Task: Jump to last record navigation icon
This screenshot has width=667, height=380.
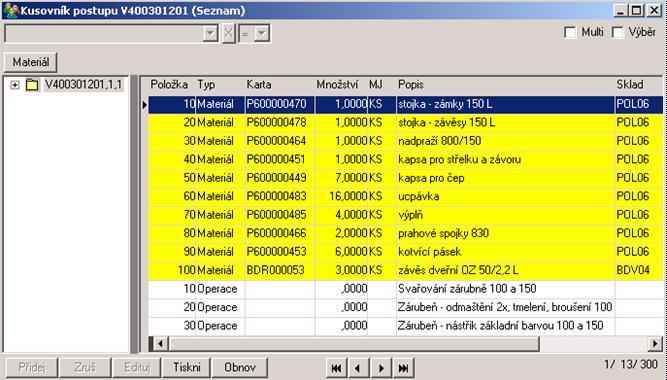Action: [404, 368]
